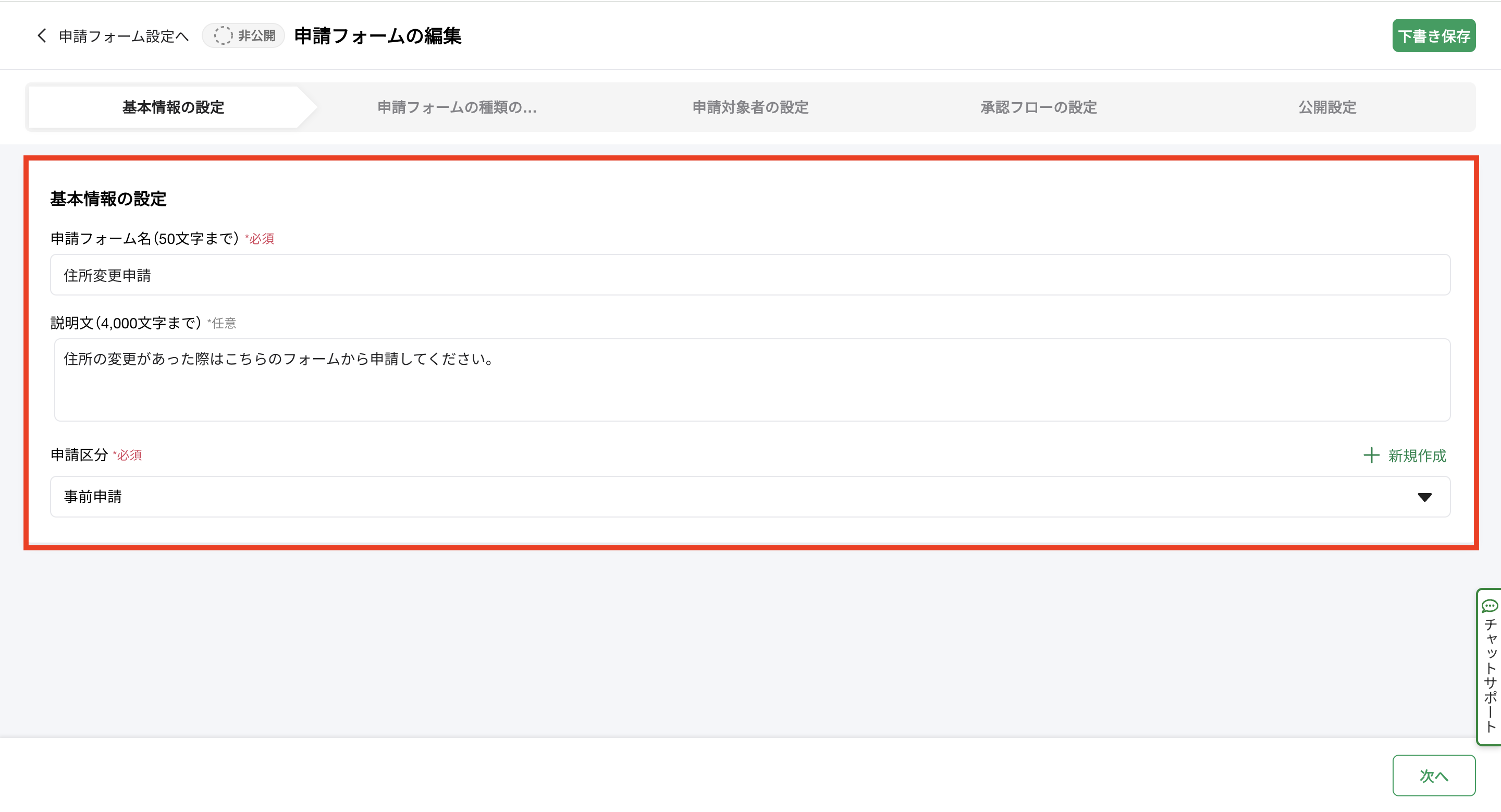This screenshot has width=1501, height=812.
Task: Click 新規作成 link for 申請区分
Action: [1417, 456]
